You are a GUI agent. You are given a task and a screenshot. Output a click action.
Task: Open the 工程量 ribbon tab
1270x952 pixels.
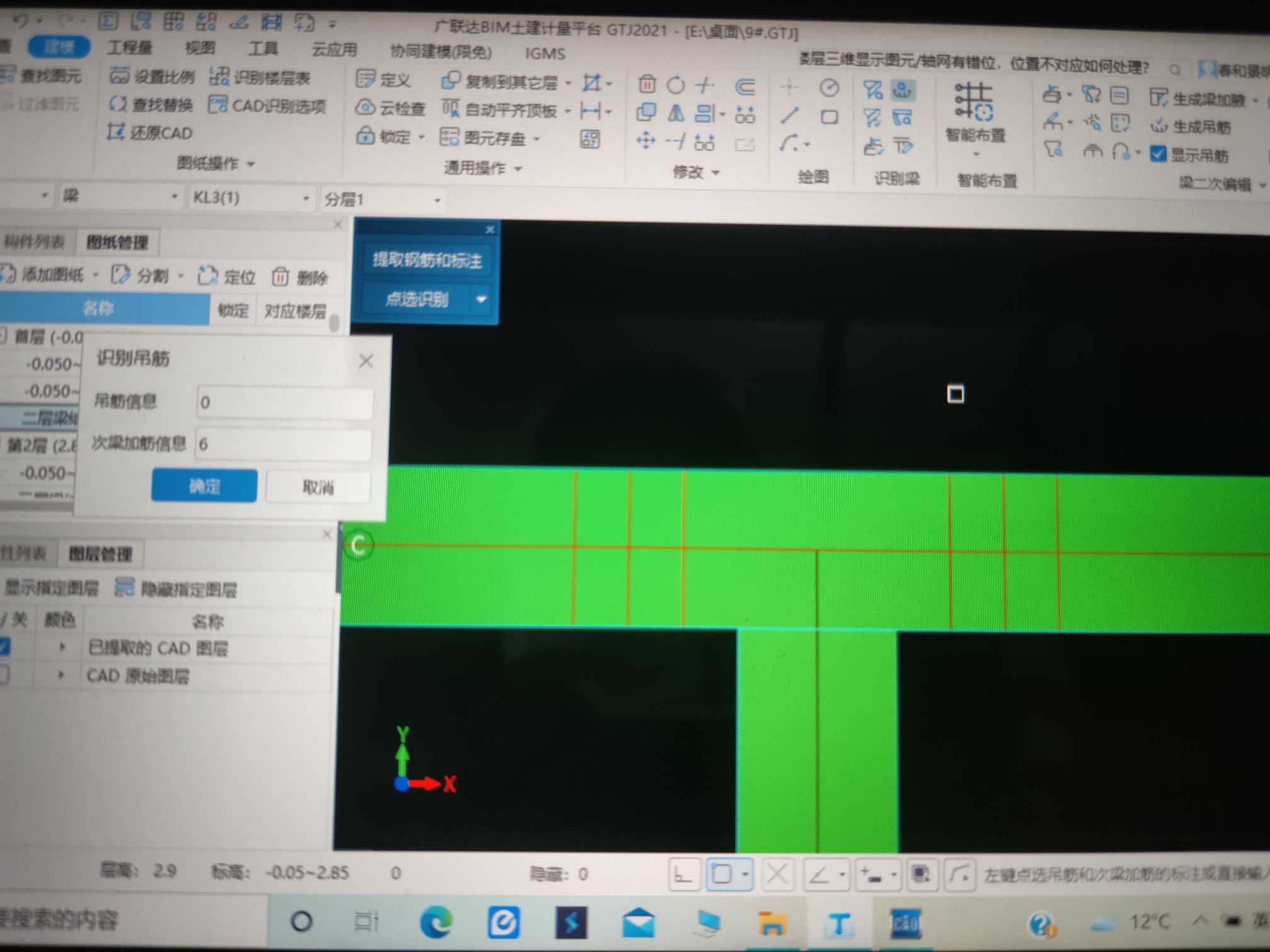coord(130,48)
